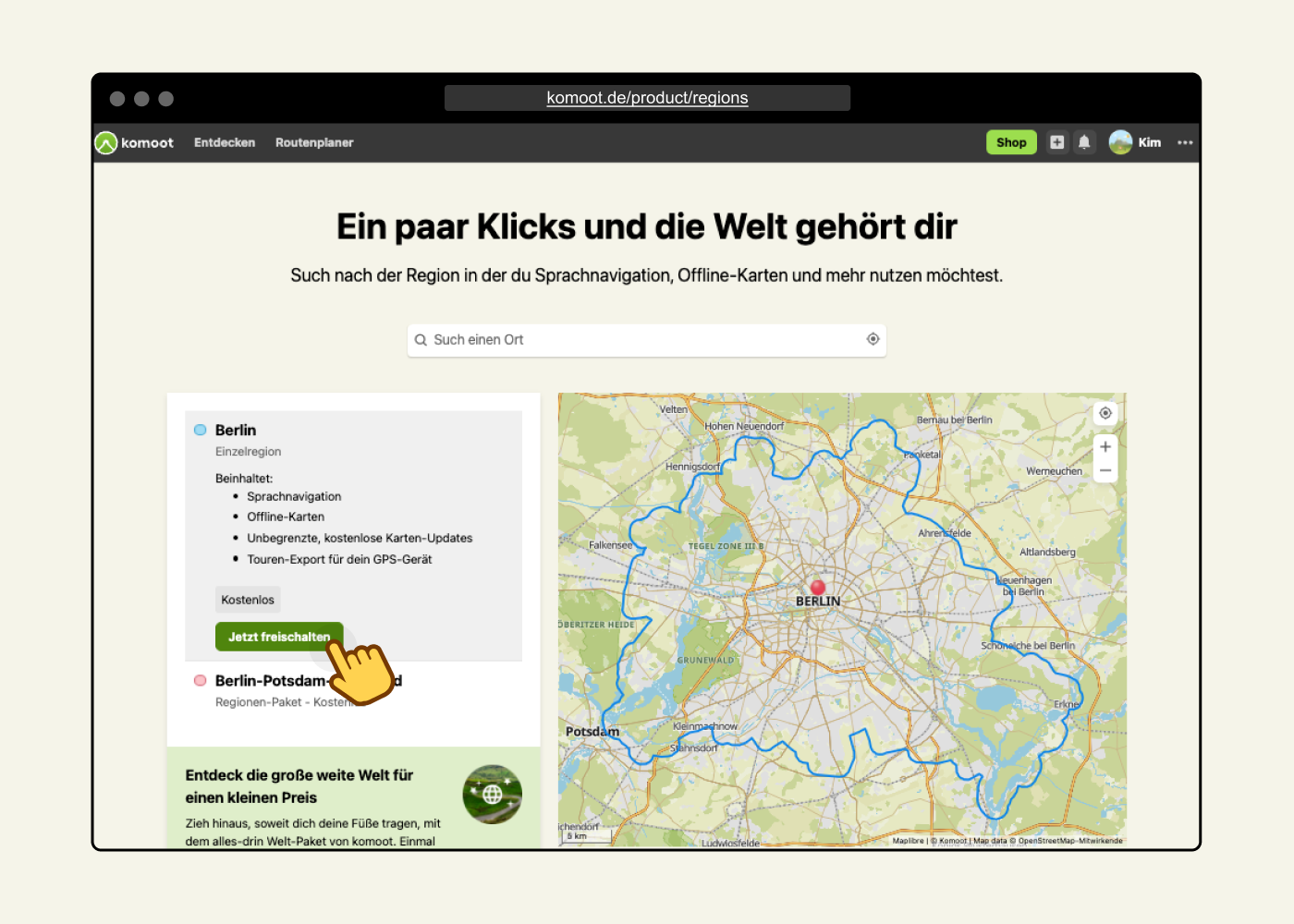This screenshot has height=924, width=1294.
Task: Click Unbegrenzte, kostenlose Karten-Updates text
Action: click(360, 538)
